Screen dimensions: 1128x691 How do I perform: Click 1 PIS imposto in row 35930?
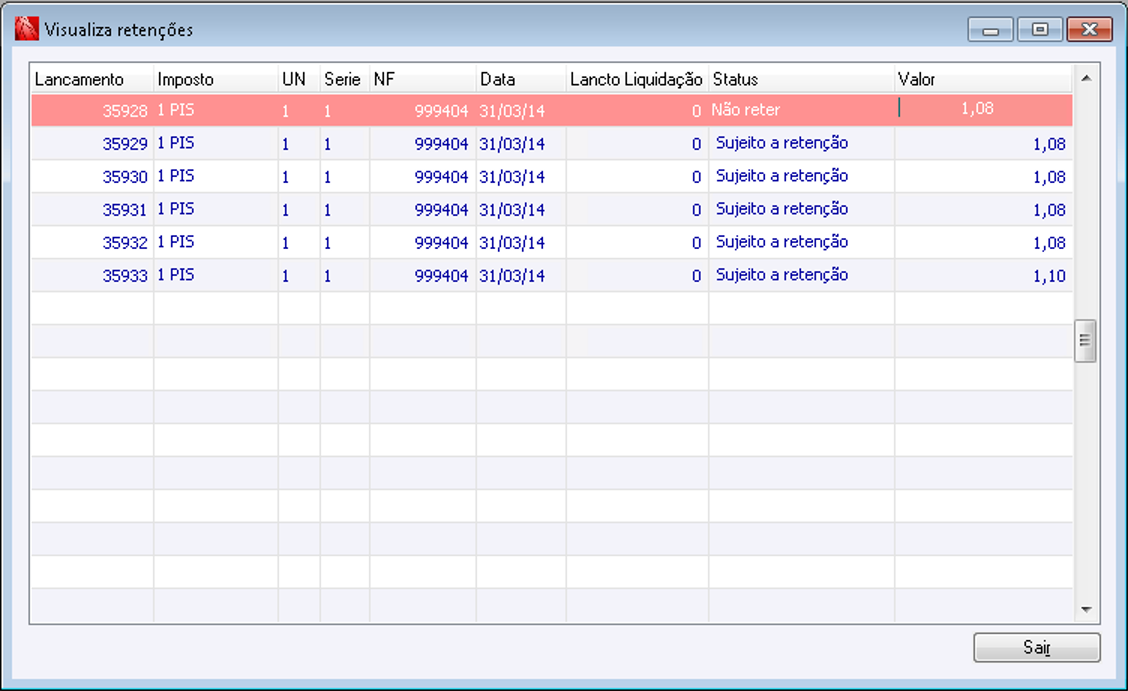(x=176, y=176)
